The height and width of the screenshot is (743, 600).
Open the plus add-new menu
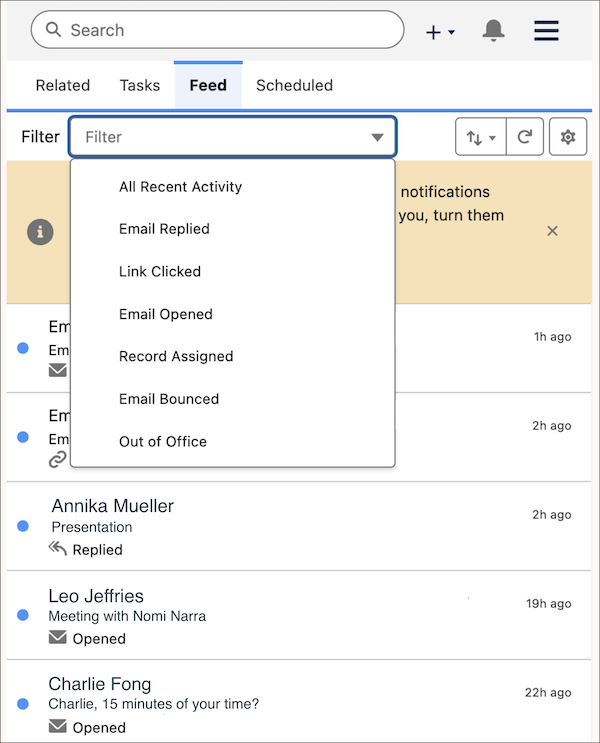point(440,32)
